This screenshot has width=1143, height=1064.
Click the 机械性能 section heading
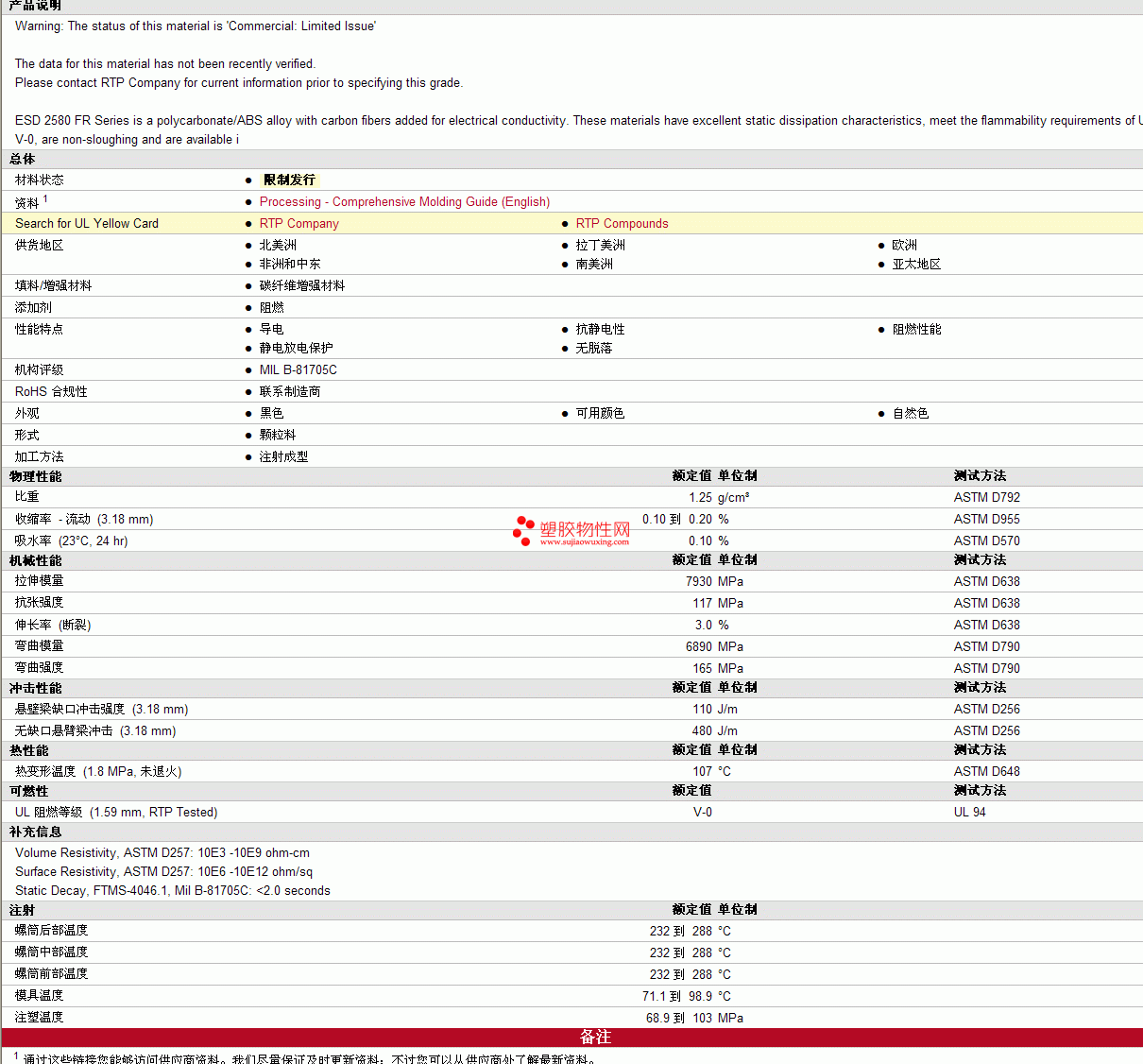35,560
